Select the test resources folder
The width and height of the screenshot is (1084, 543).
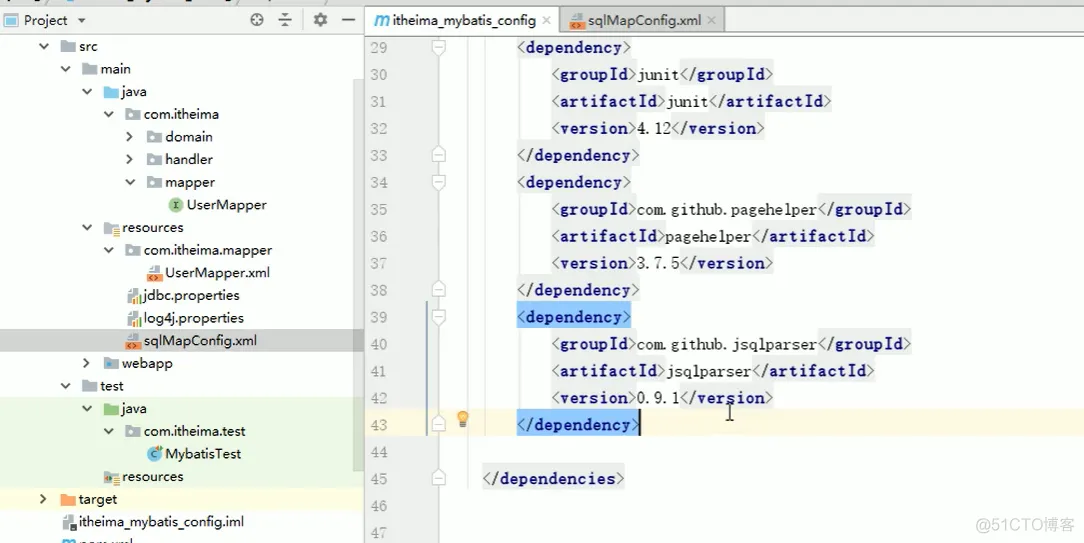click(153, 477)
